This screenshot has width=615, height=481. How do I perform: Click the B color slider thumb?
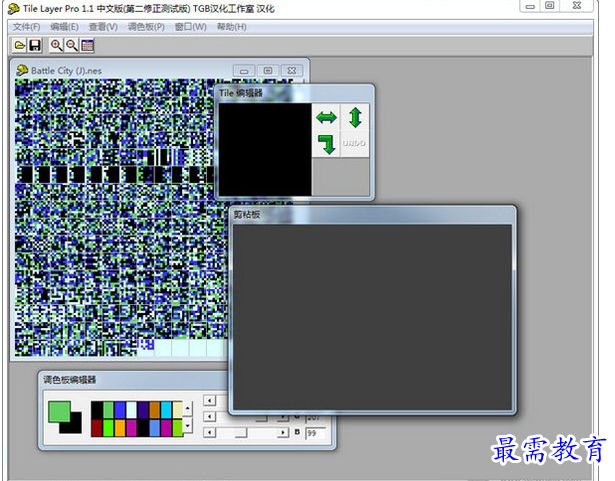[241, 432]
